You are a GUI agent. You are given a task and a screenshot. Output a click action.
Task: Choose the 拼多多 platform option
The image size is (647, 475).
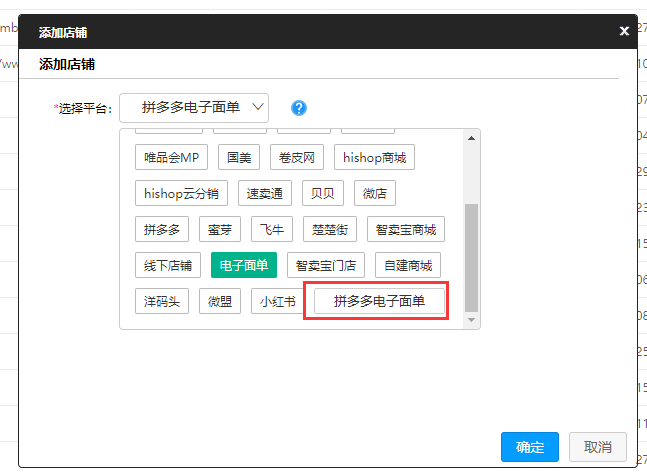pyautogui.click(x=162, y=229)
